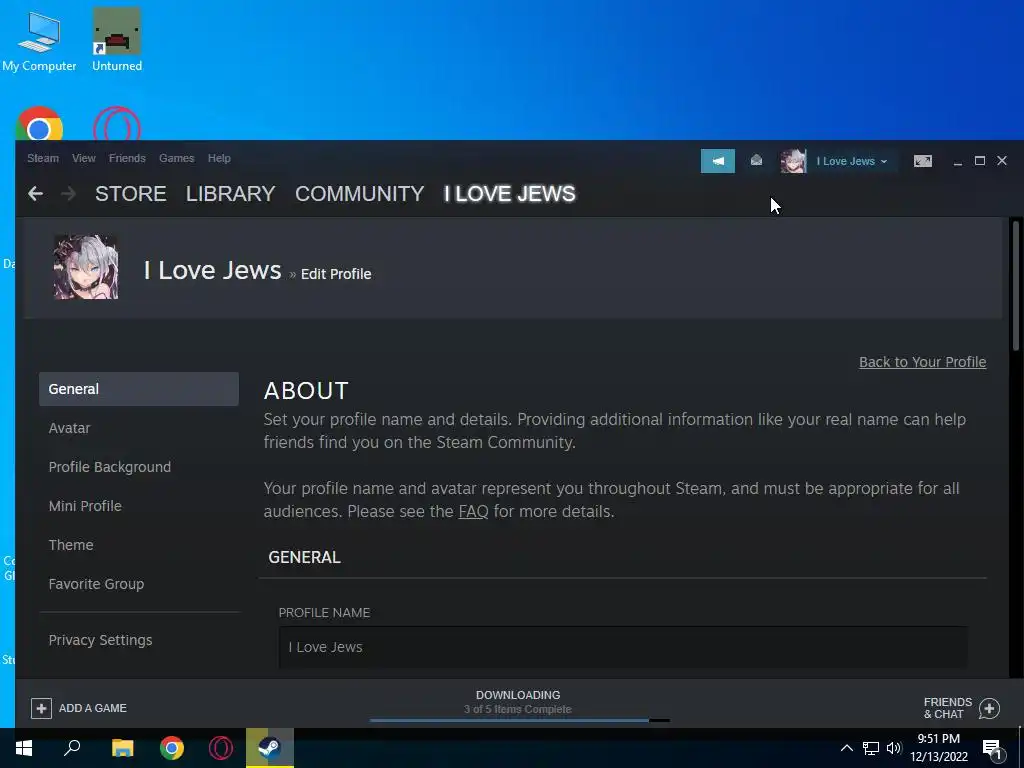Click the Steam taskbar icon

click(270, 748)
